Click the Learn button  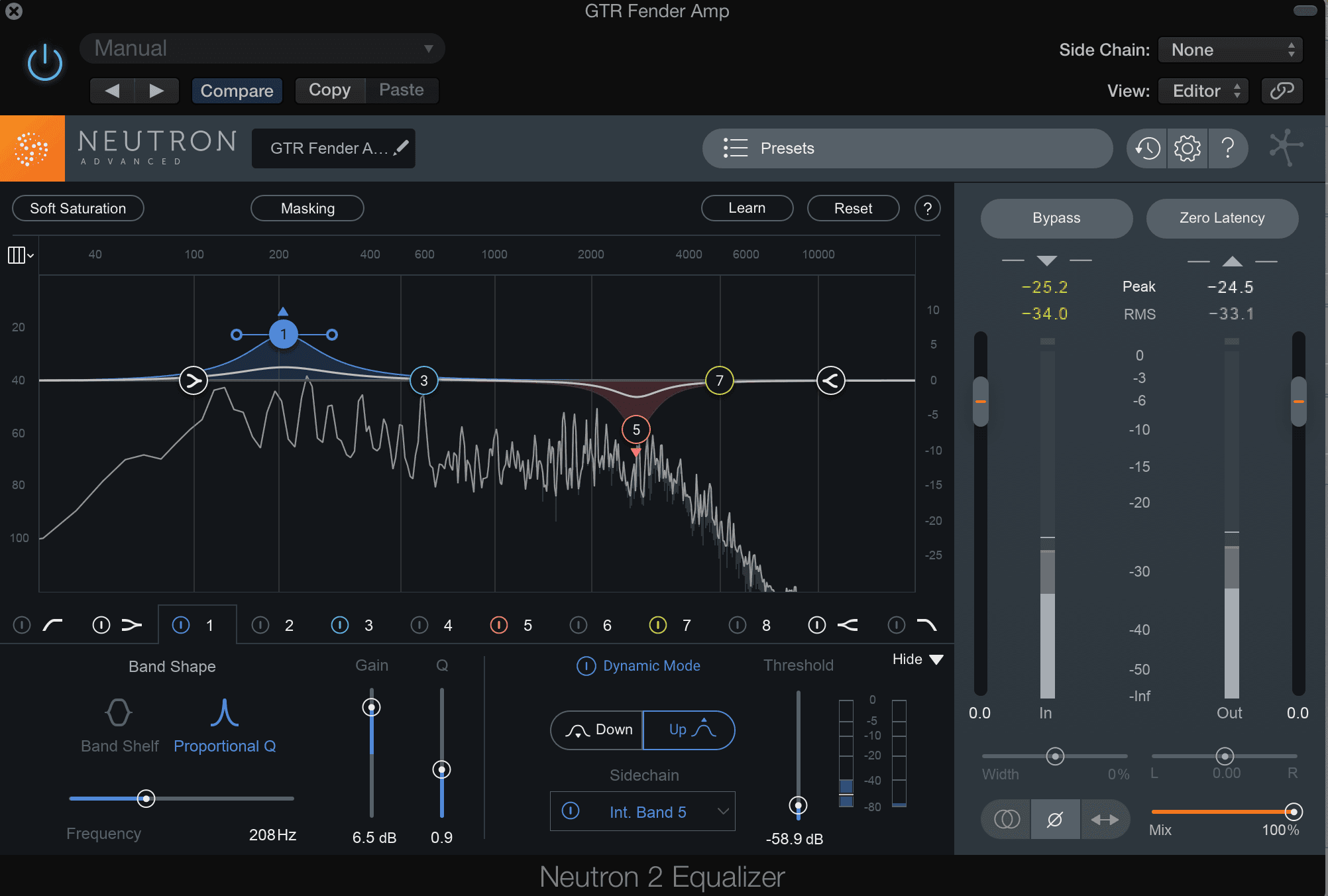[747, 208]
